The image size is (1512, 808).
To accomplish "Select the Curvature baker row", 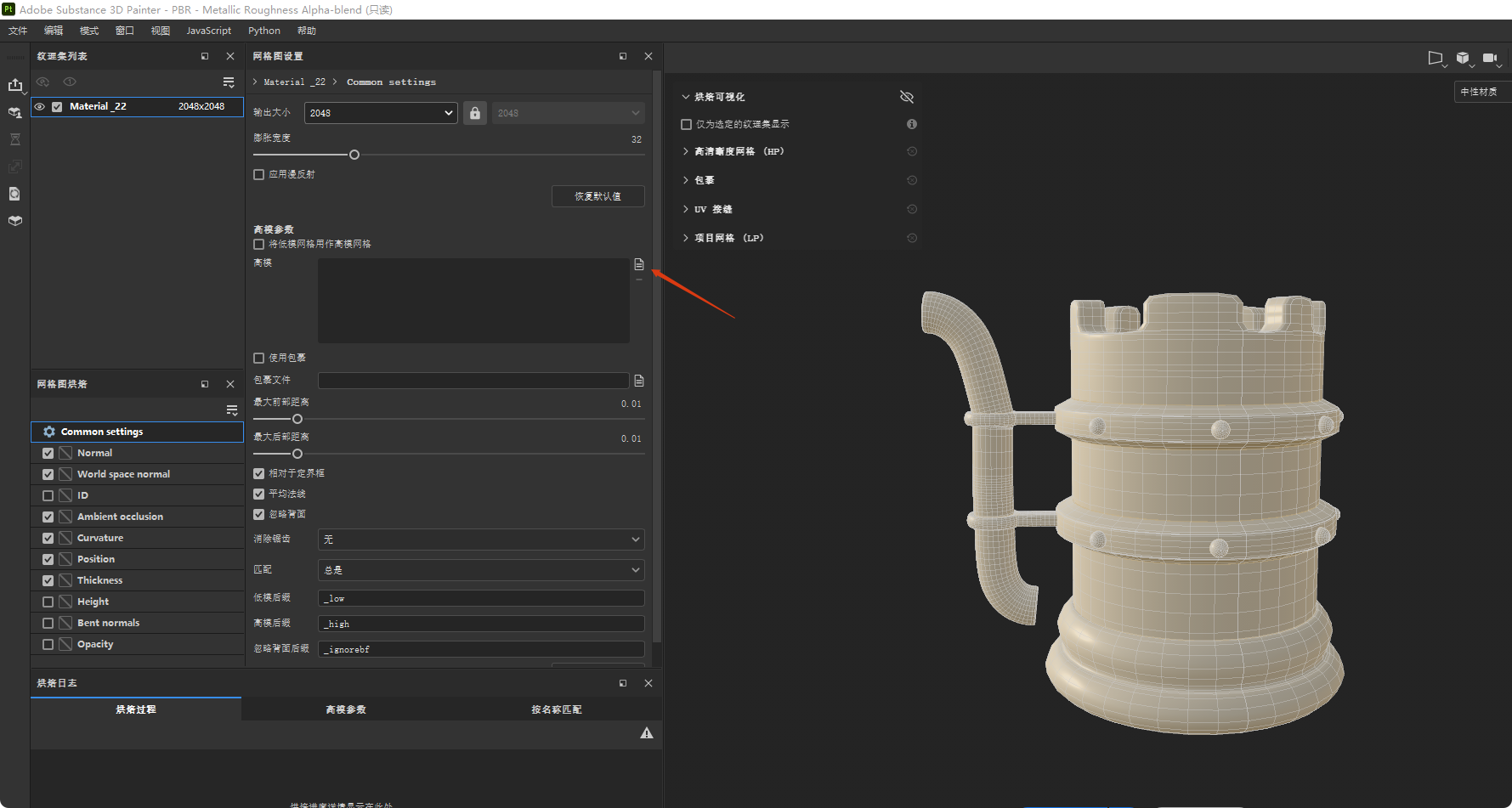I will click(x=138, y=538).
